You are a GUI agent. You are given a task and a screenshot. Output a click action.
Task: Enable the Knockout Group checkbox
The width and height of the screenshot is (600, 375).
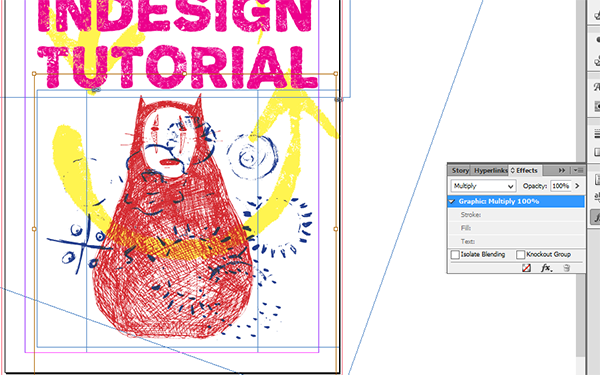(520, 255)
